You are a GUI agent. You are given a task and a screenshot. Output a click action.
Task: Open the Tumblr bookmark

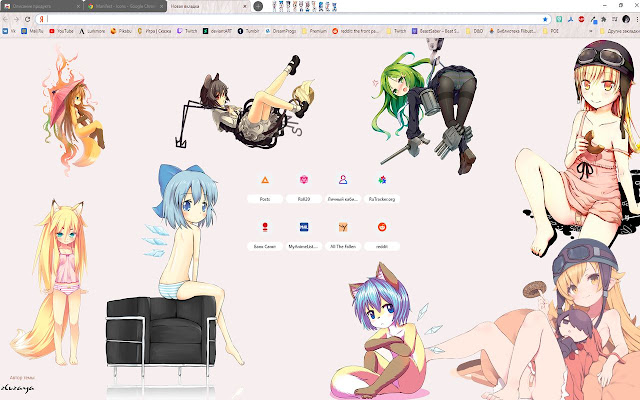coord(249,31)
